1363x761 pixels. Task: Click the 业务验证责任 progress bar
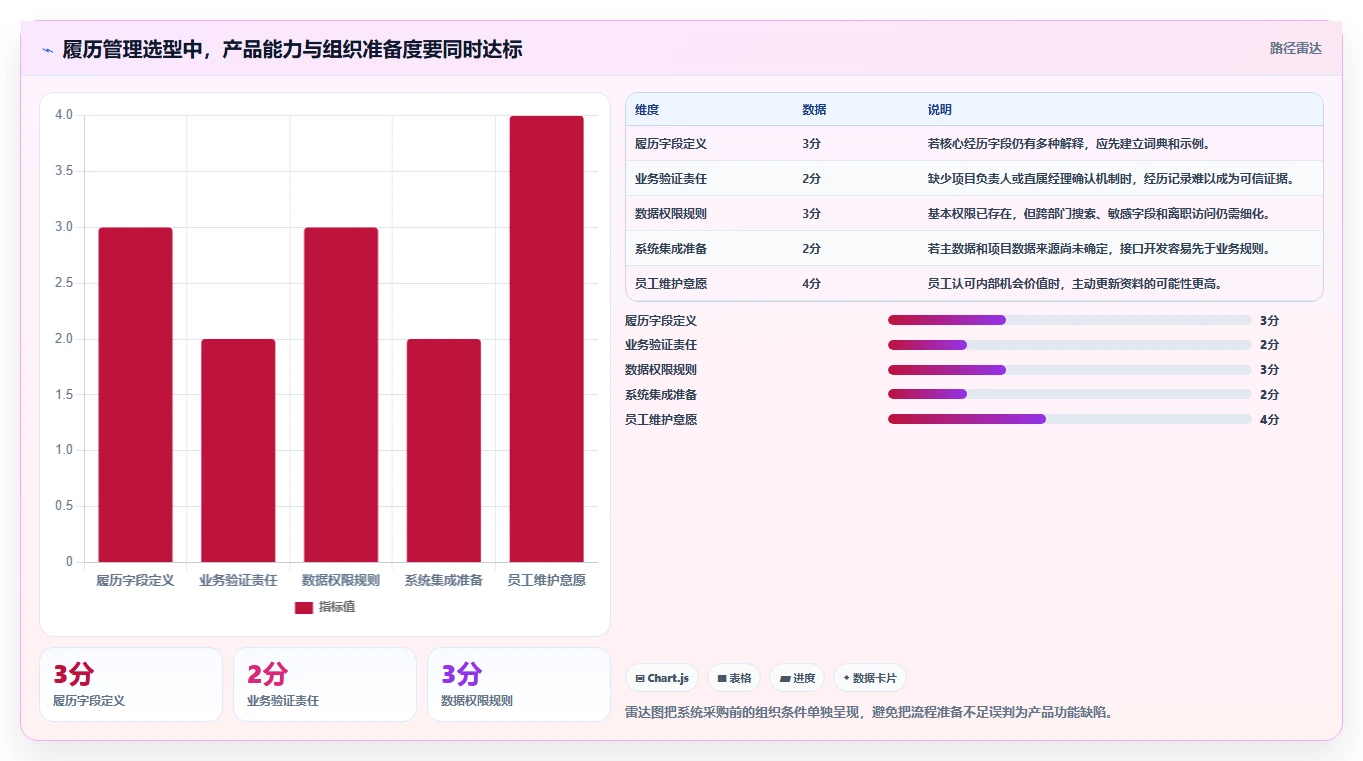[1070, 345]
